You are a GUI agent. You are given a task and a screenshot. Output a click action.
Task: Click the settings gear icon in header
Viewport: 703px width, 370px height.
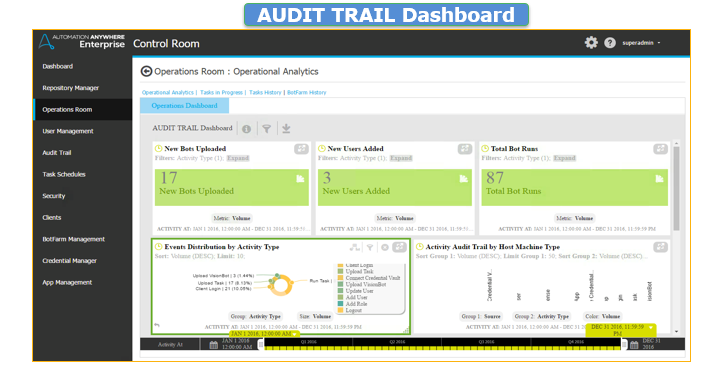(x=591, y=43)
